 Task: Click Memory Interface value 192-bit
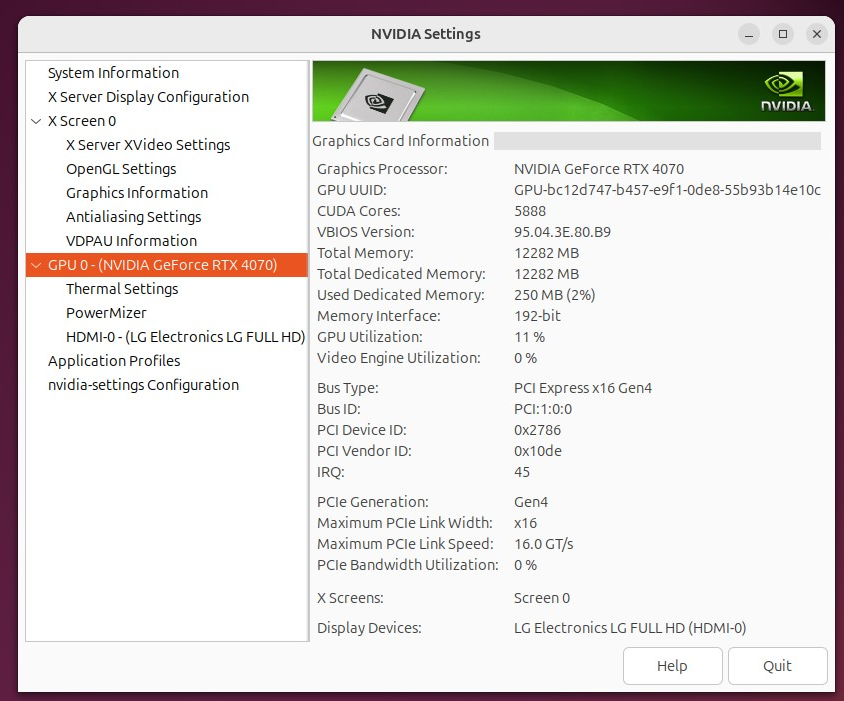[x=537, y=316]
